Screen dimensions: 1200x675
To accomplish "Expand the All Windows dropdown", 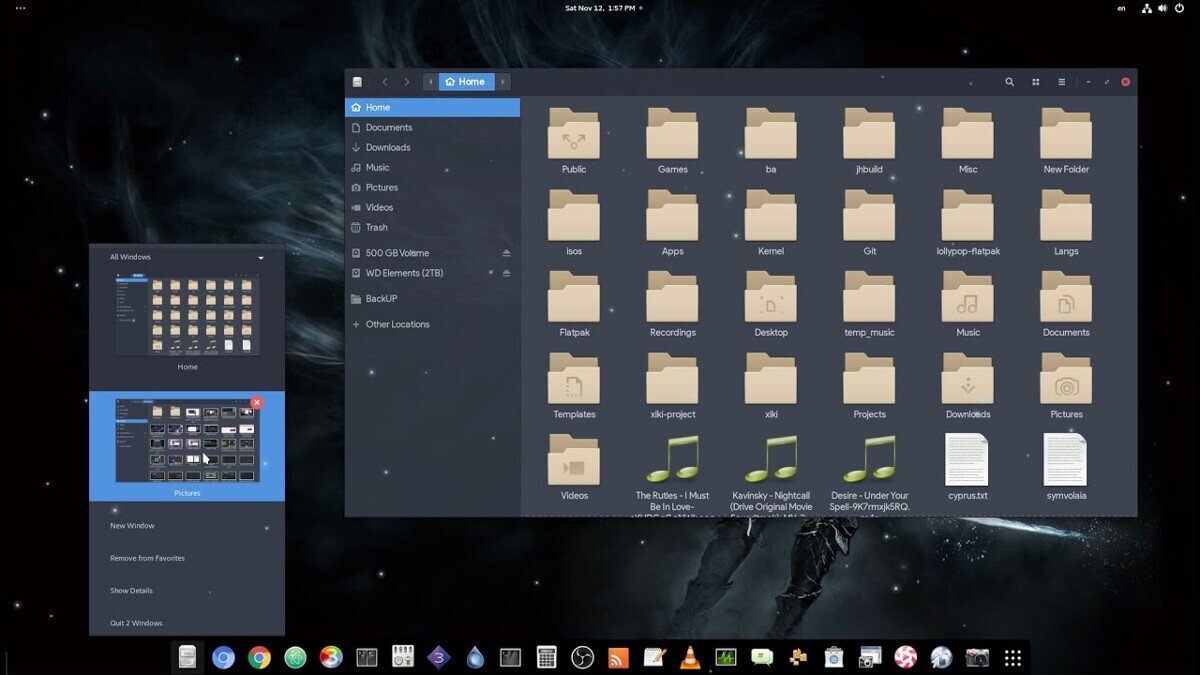I will coord(261,258).
